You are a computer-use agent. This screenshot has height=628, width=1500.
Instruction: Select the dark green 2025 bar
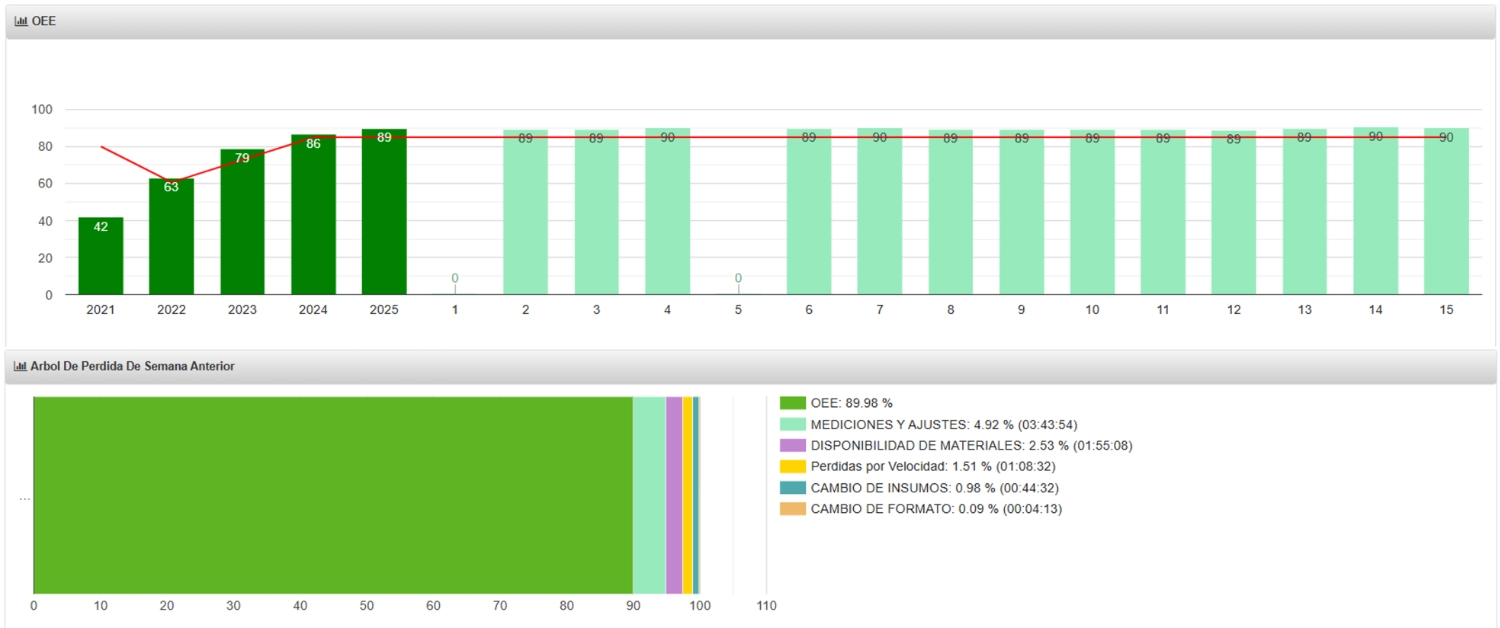pyautogui.click(x=384, y=212)
